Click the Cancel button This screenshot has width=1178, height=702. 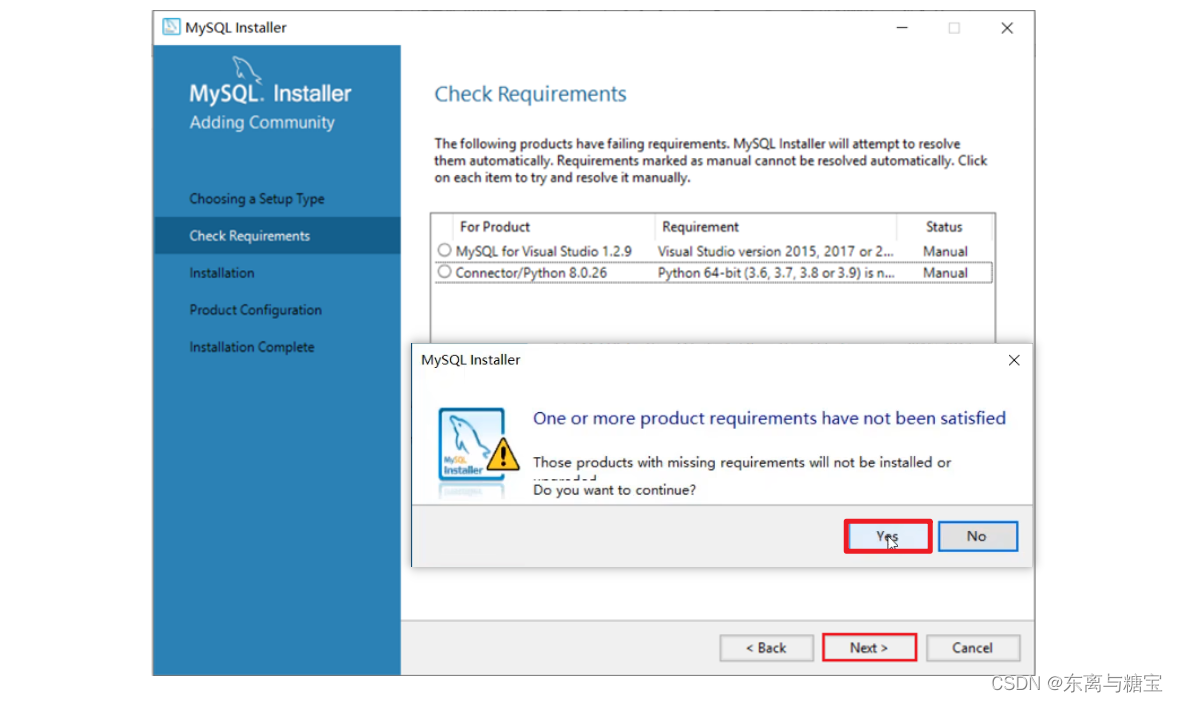(x=973, y=647)
